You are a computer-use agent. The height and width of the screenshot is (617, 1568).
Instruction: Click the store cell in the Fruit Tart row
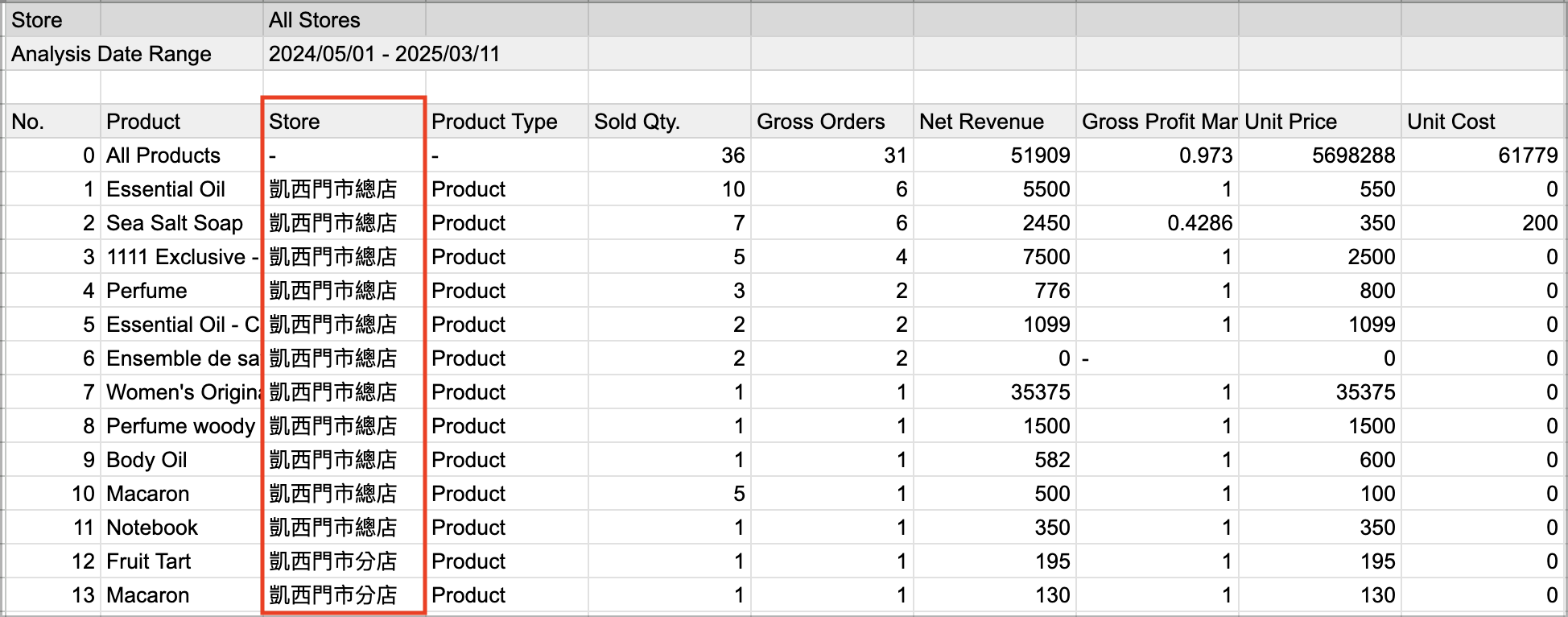pyautogui.click(x=345, y=561)
